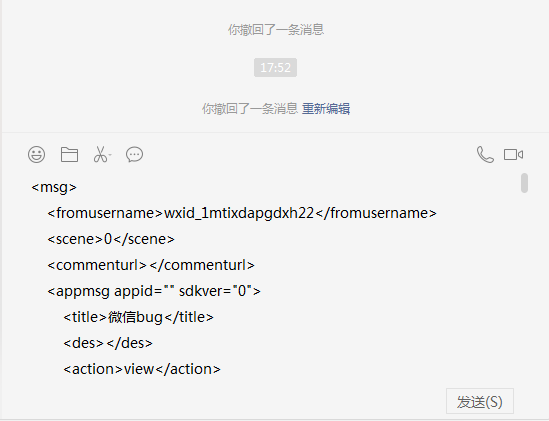Screen dimensions: 549x421
Task: Click the recall notice beside 重新编辑
Action: click(250, 109)
